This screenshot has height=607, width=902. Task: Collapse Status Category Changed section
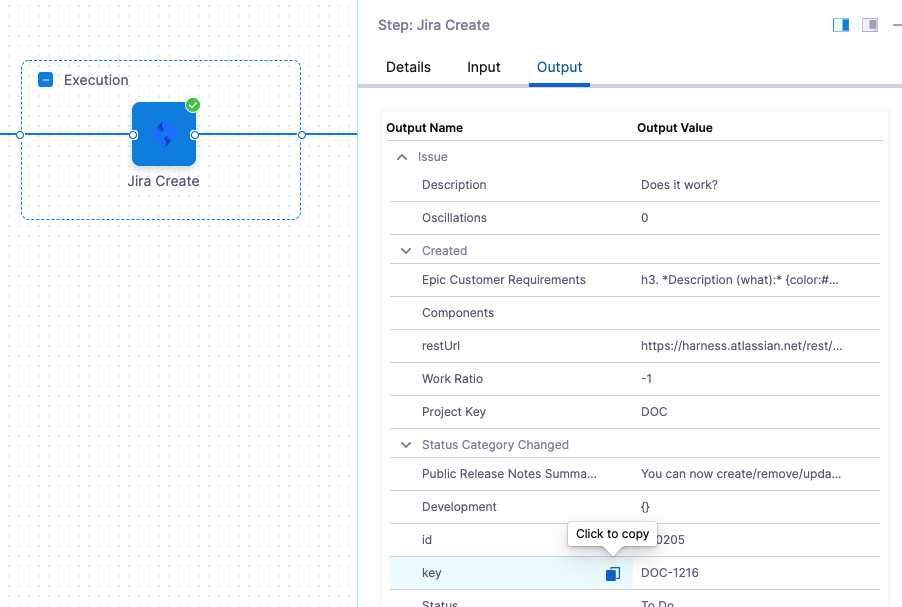[x=406, y=445]
